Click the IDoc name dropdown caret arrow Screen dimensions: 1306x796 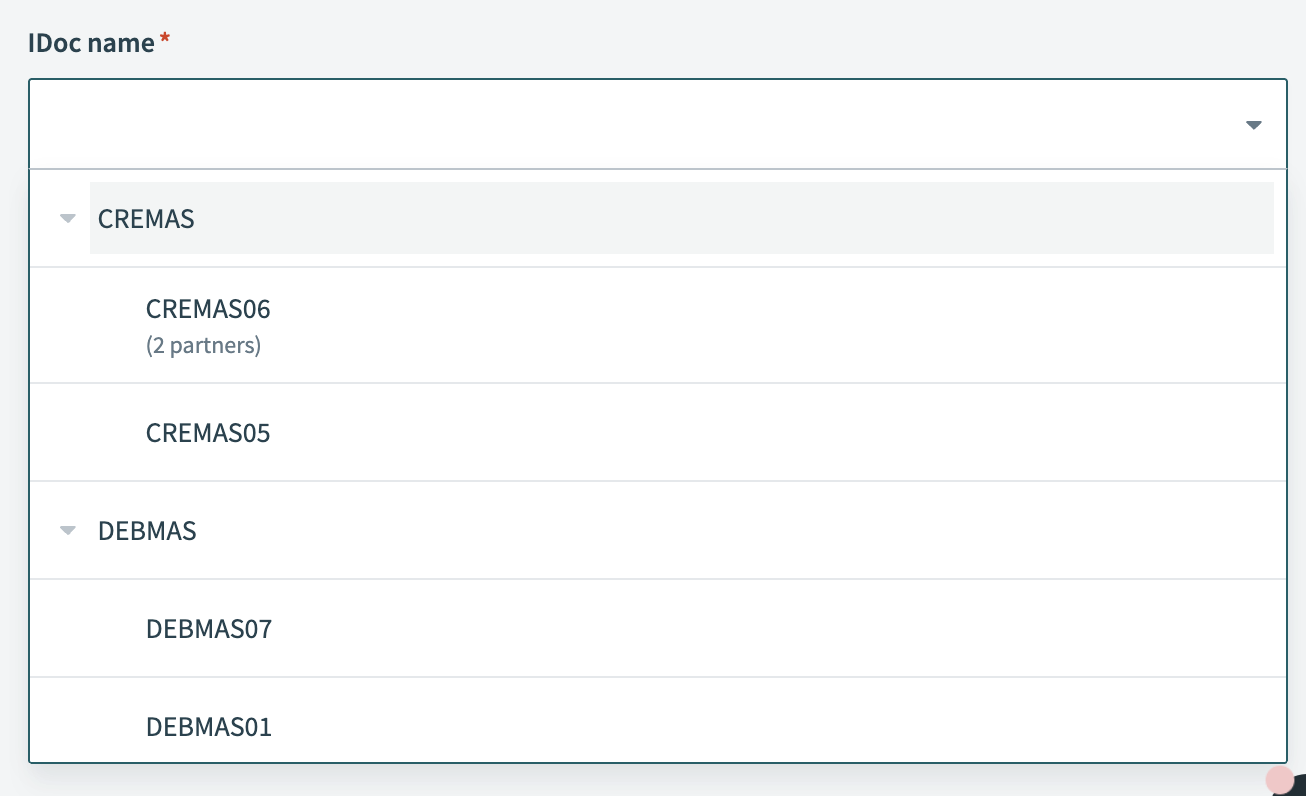1253,125
